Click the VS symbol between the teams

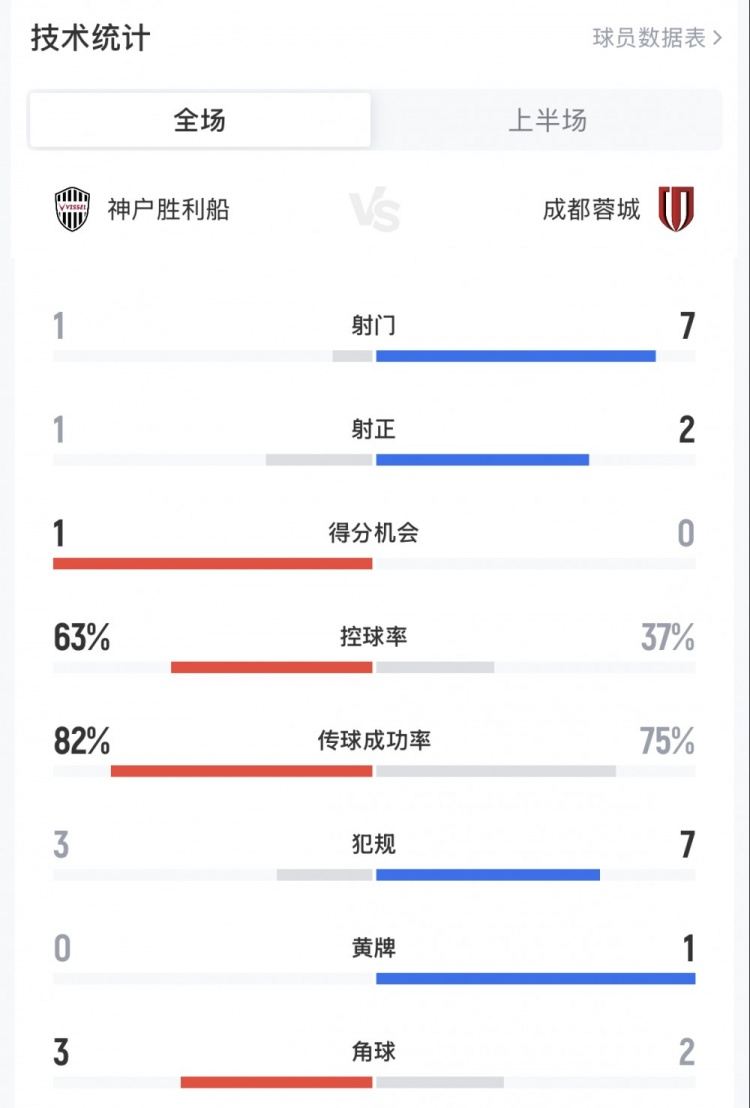coord(375,208)
